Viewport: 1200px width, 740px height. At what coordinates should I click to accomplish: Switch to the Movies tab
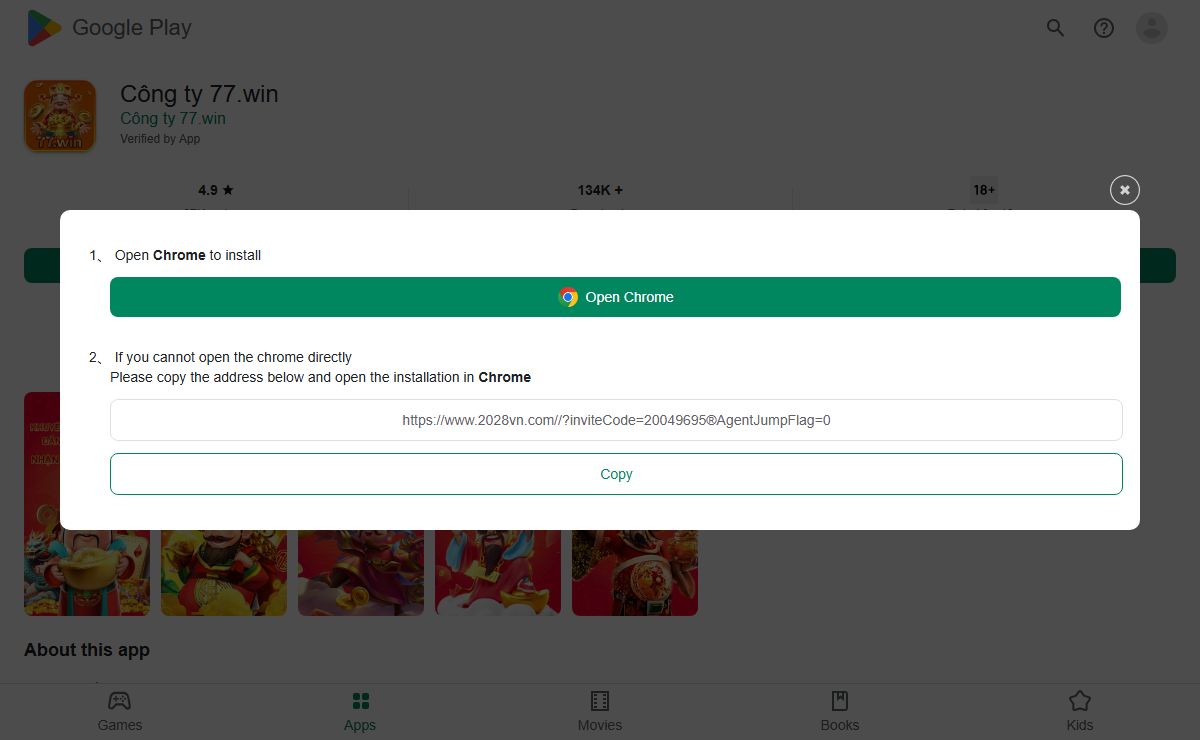pyautogui.click(x=600, y=711)
